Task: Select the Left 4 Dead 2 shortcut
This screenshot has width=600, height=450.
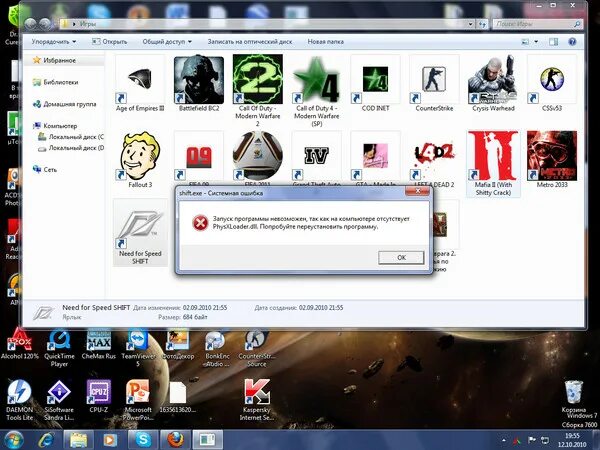Action: click(x=434, y=160)
